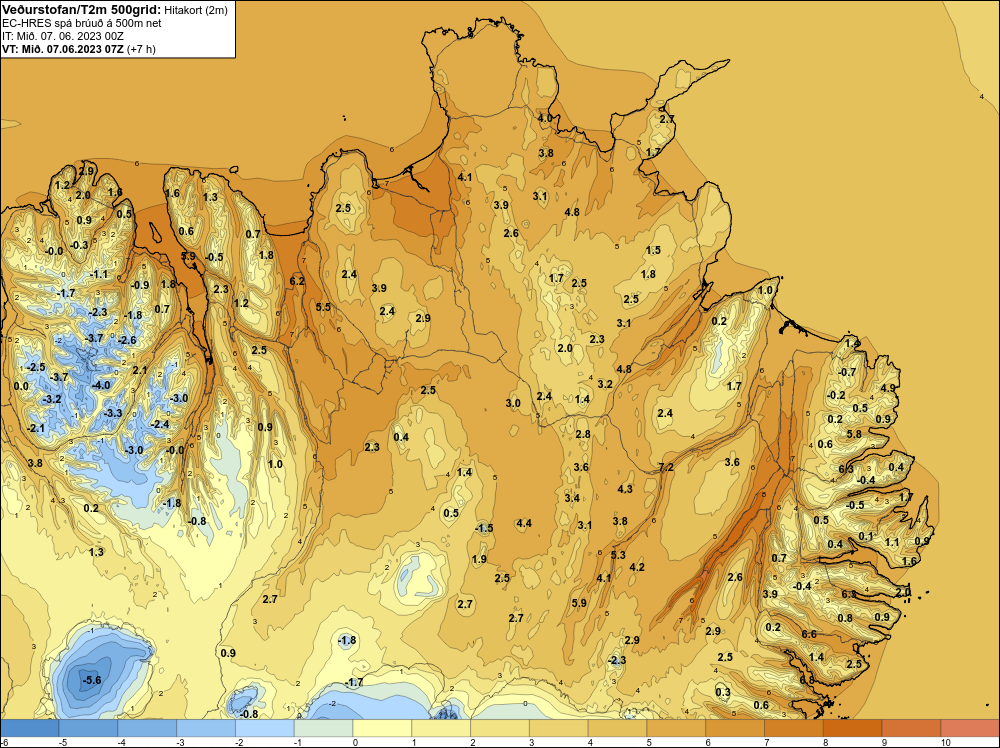Select the legend color segment between 4 and 5
Screen dimensions: 1000x748
pyautogui.click(x=617, y=728)
